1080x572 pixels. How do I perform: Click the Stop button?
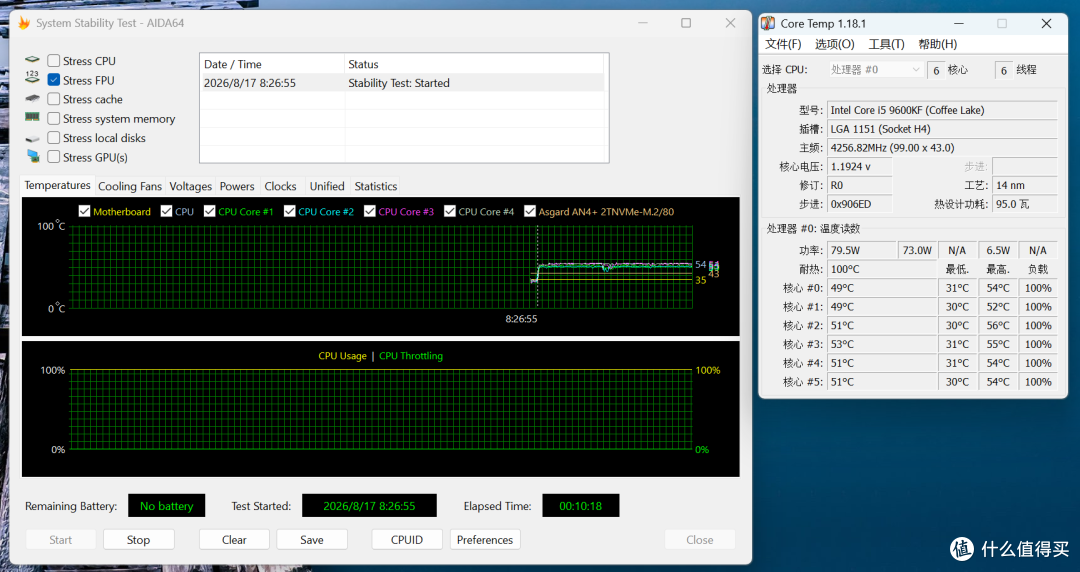click(x=138, y=540)
